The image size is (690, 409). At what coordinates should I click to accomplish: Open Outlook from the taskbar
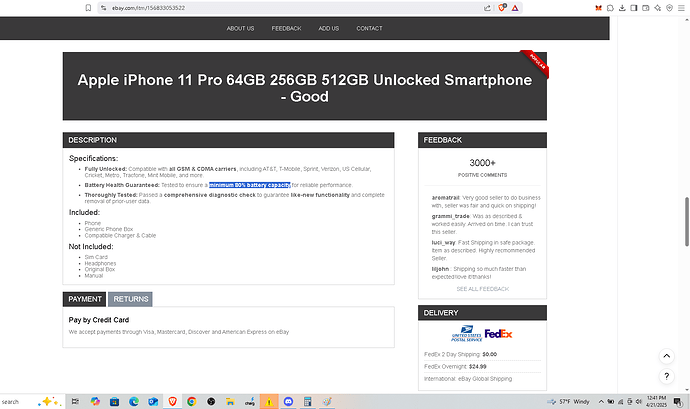(153, 402)
